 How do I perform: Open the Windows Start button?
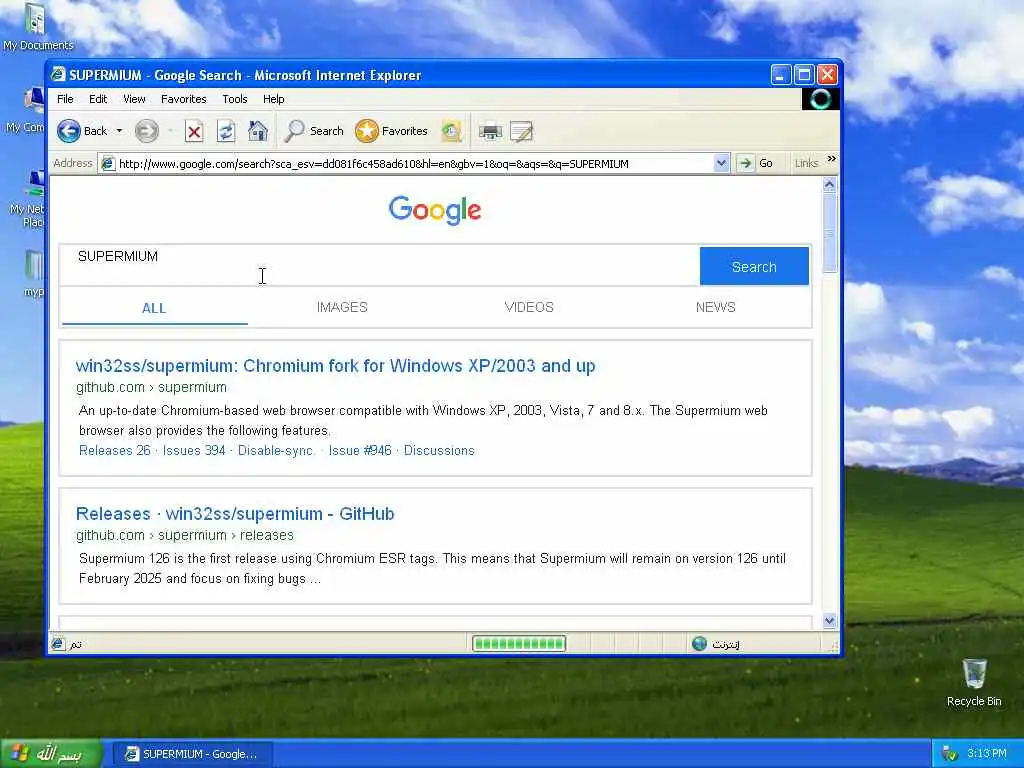(x=51, y=754)
